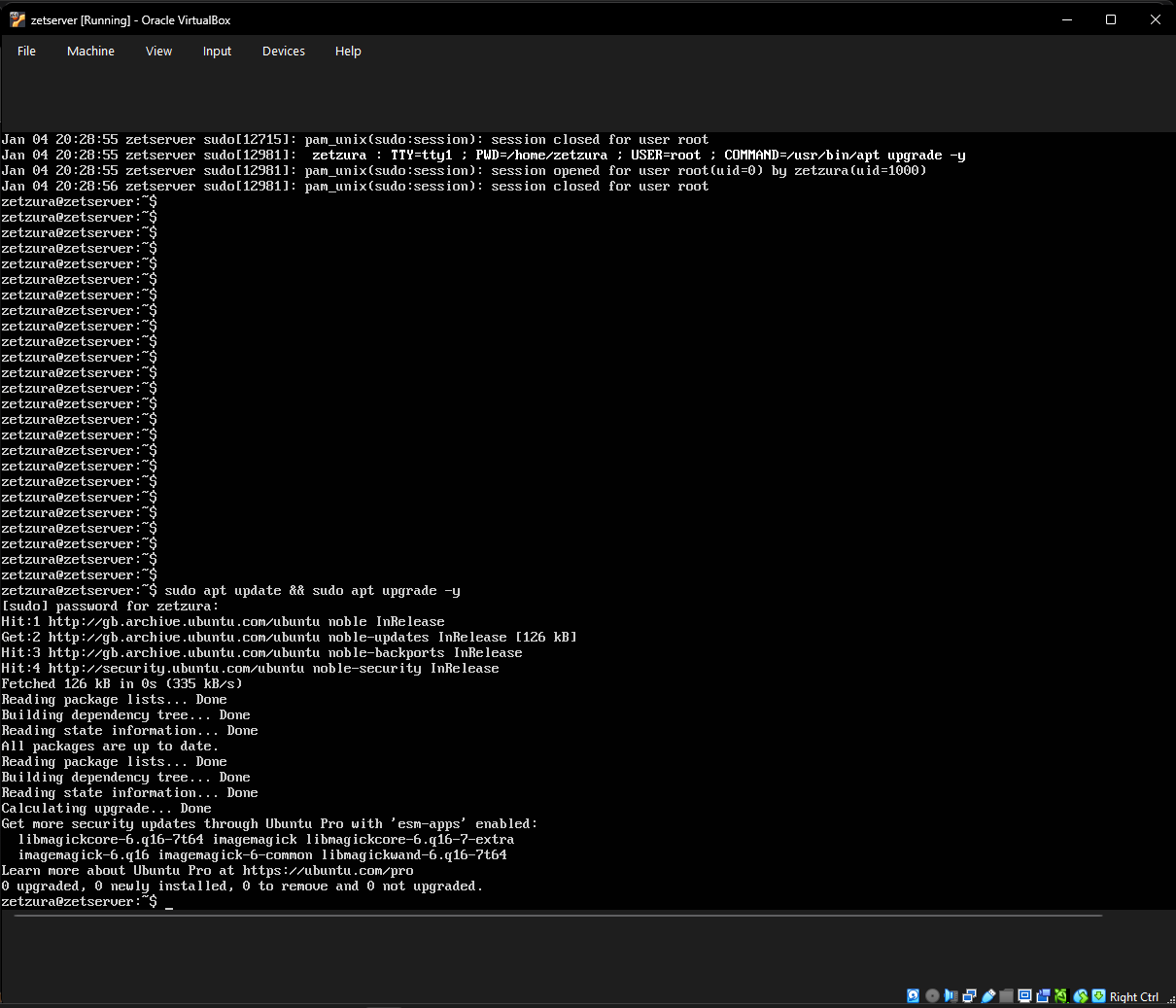This screenshot has height=1008, width=1176.
Task: Click the VirtualBox window title icon
Action: click(x=17, y=19)
